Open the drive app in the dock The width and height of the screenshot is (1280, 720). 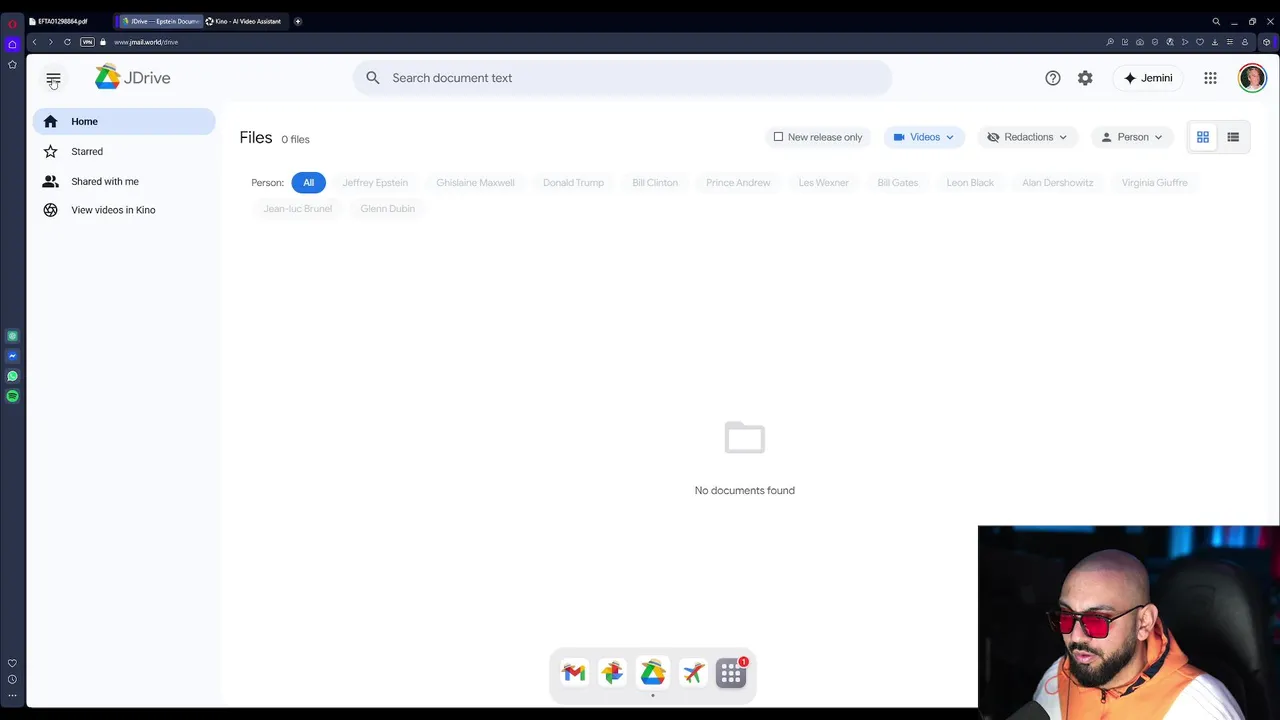tap(652, 673)
